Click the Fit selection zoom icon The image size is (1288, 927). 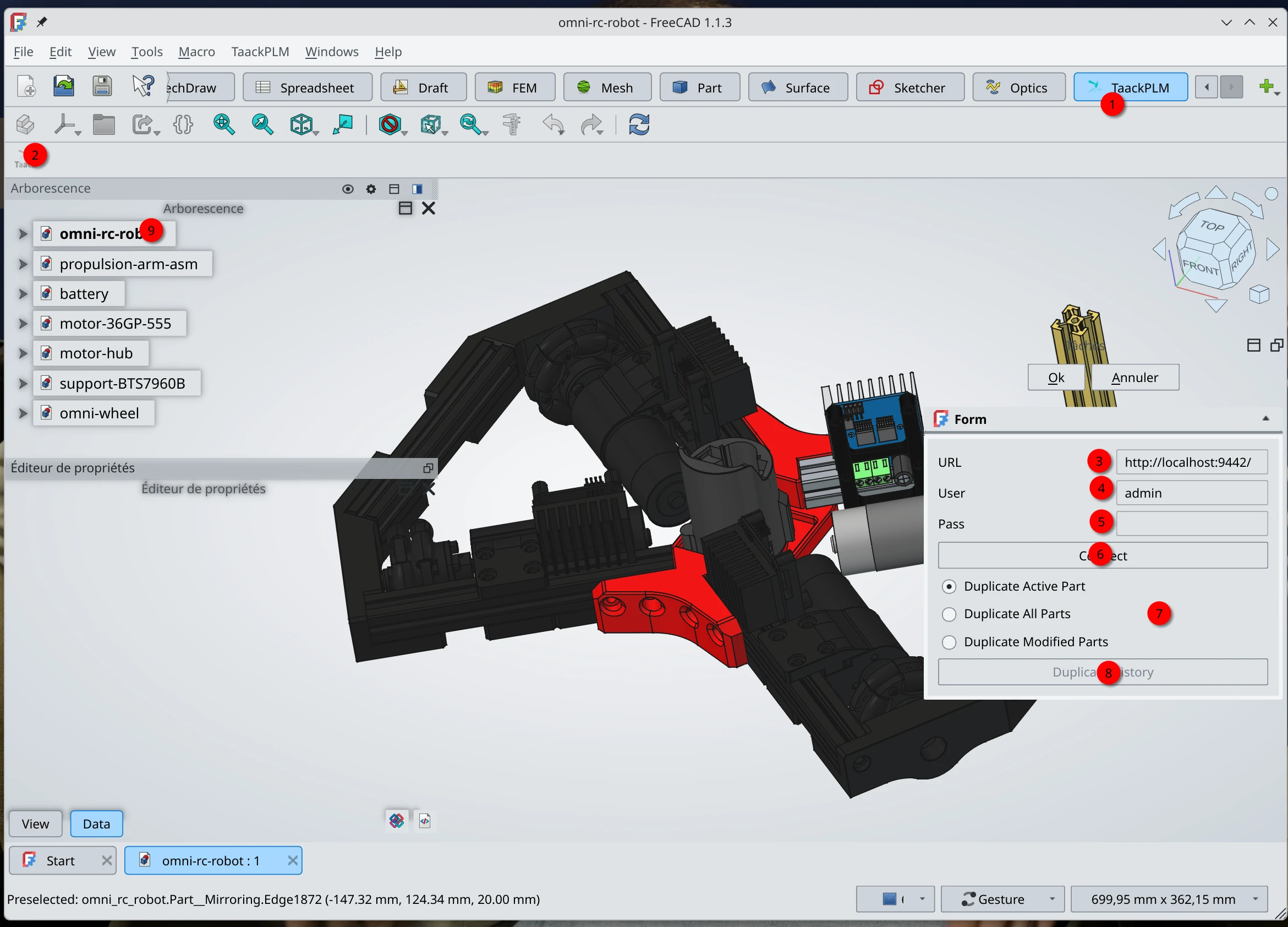(262, 124)
